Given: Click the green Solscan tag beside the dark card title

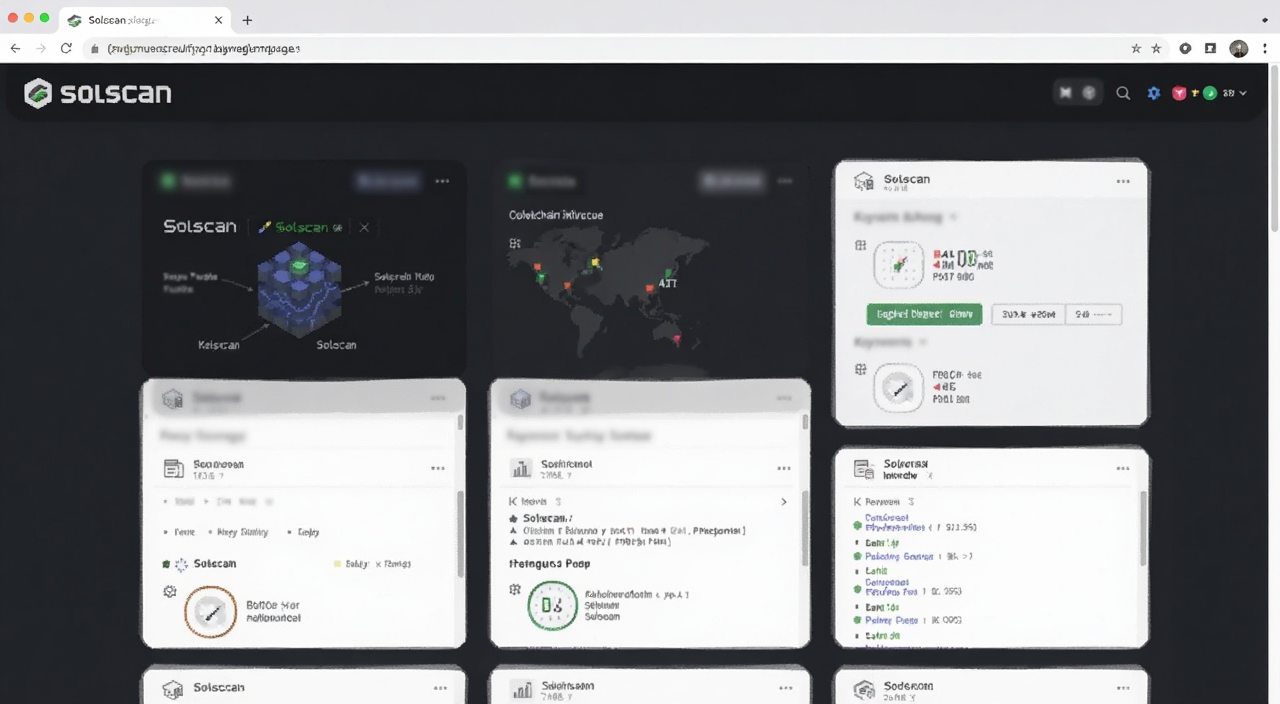Looking at the screenshot, I should [x=300, y=227].
